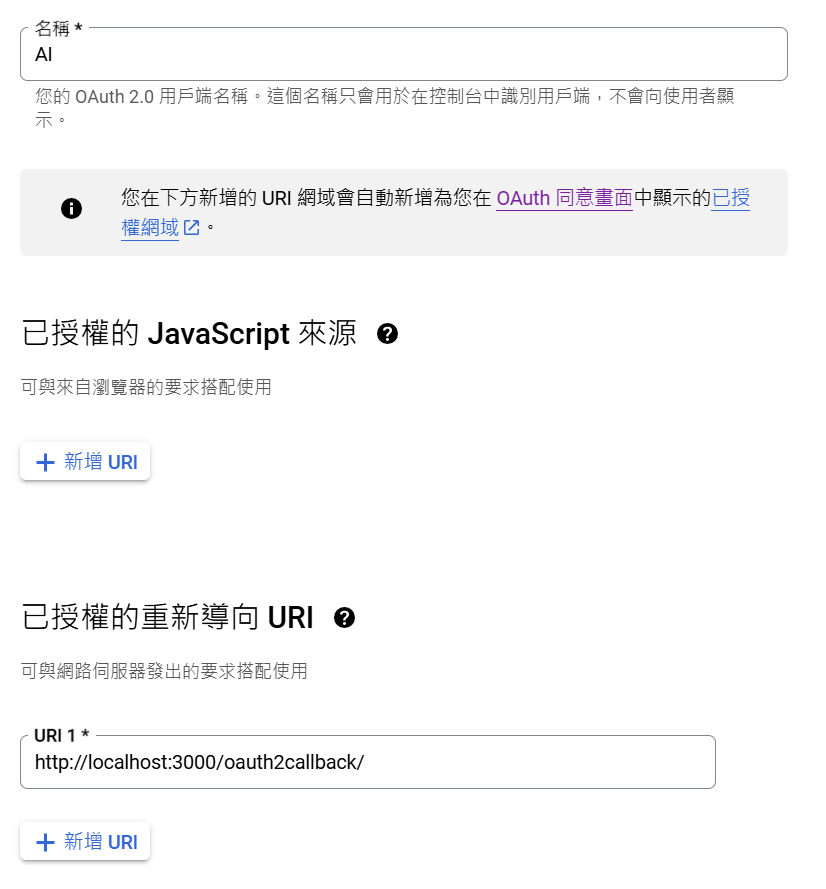Click the URI 1 * field label
This screenshot has height=889, width=826.
pos(61,735)
